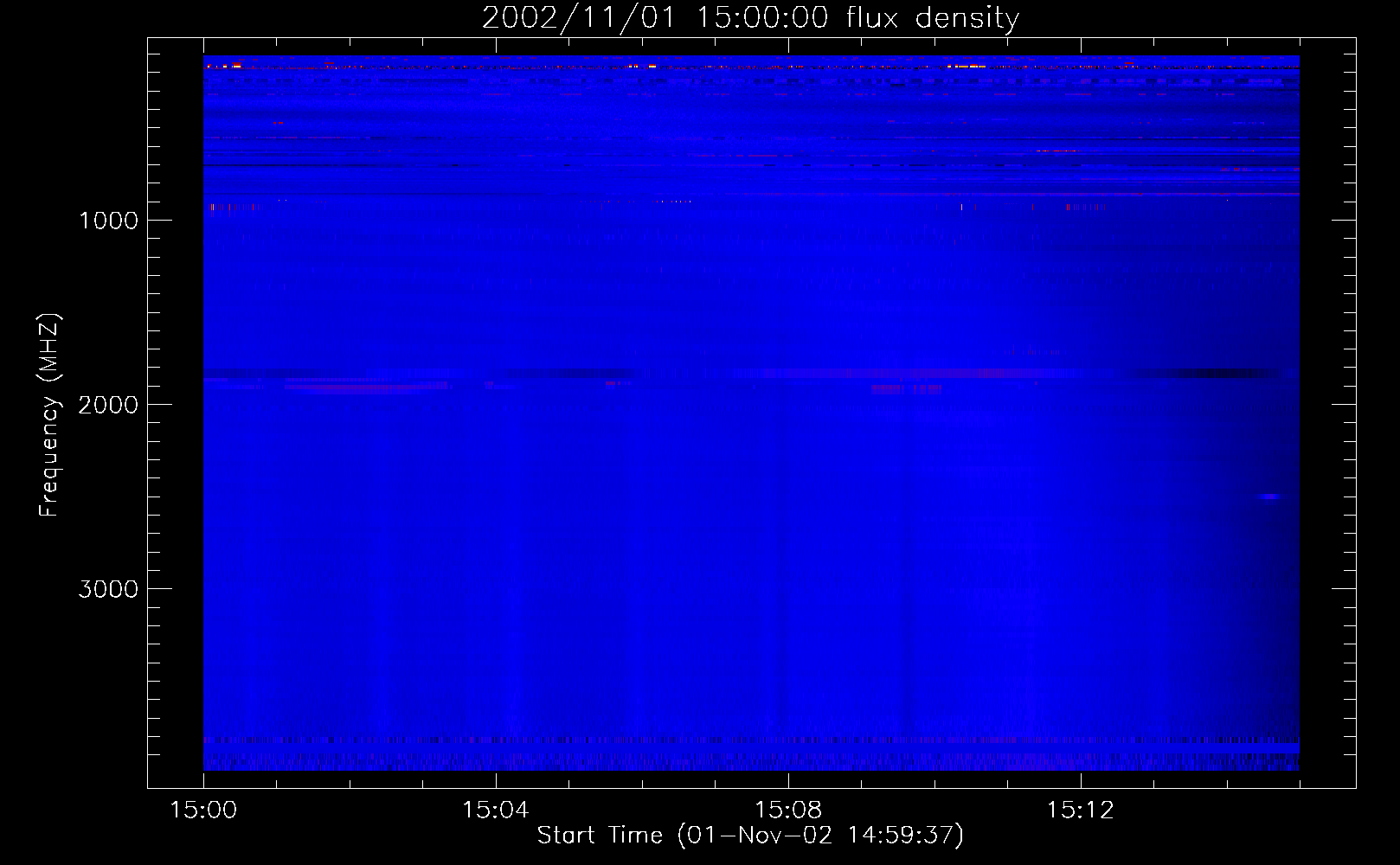Click the 'Start Time (01-Nov-02 14:59:37)' label
This screenshot has height=865, width=1400.
[750, 836]
